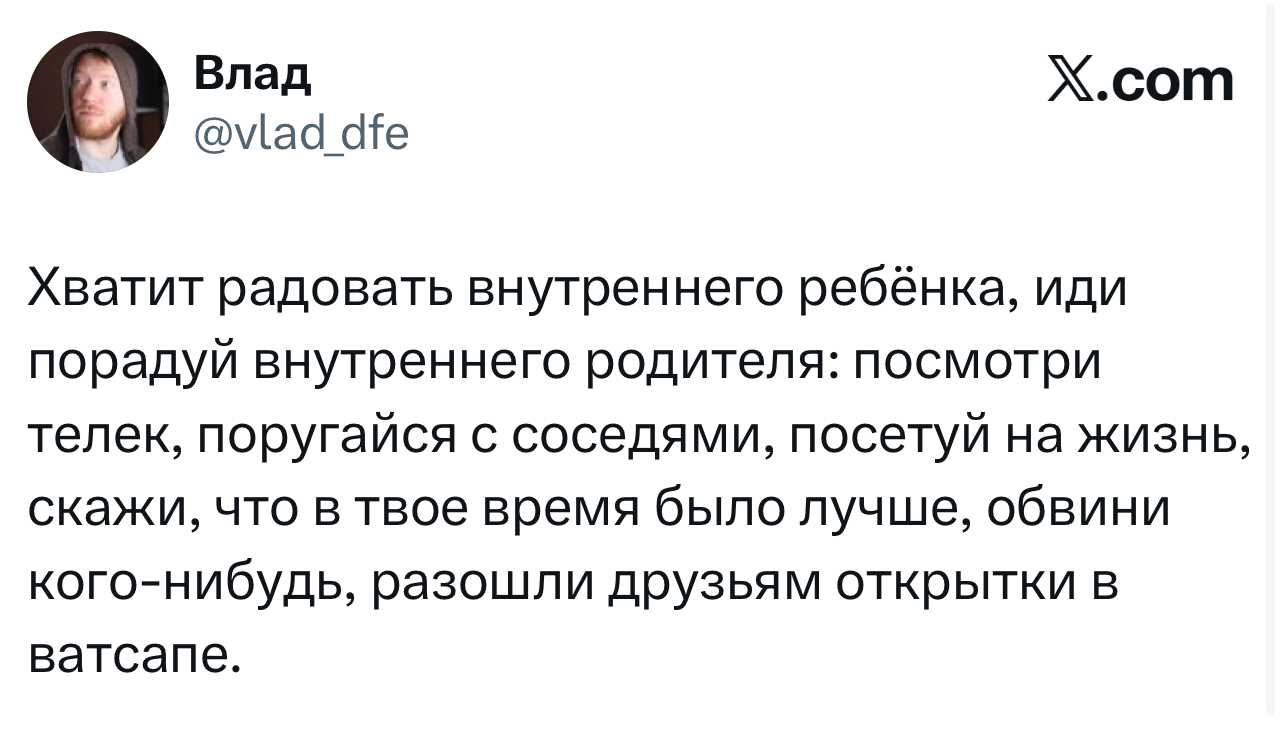The width and height of the screenshot is (1284, 729).
Task: Click the word "скажи" in the tweet
Action: (102, 510)
